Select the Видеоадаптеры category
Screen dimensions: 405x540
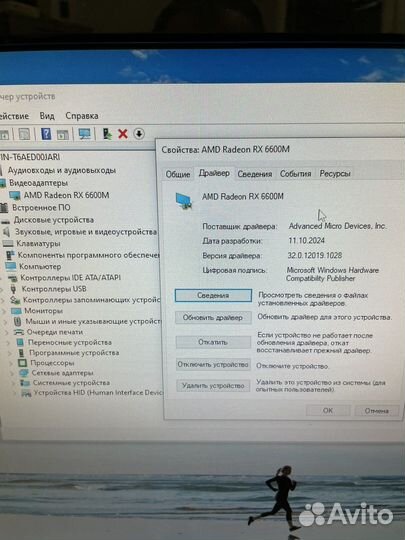click(38, 183)
